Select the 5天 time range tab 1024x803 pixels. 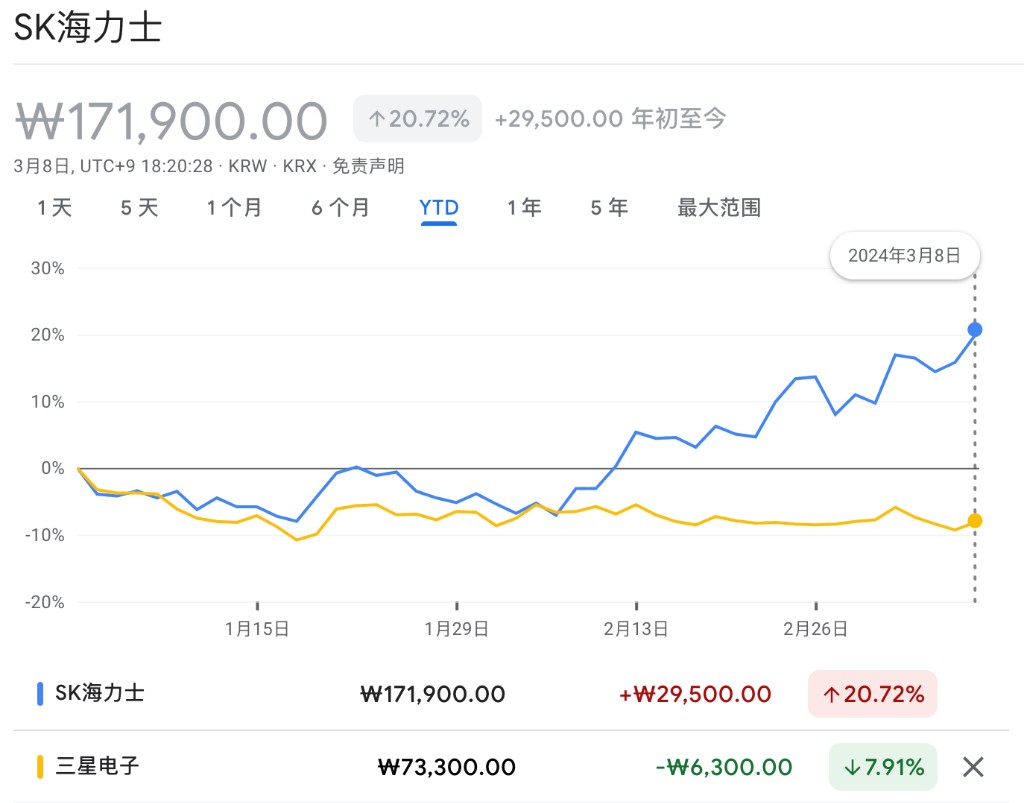click(x=139, y=208)
